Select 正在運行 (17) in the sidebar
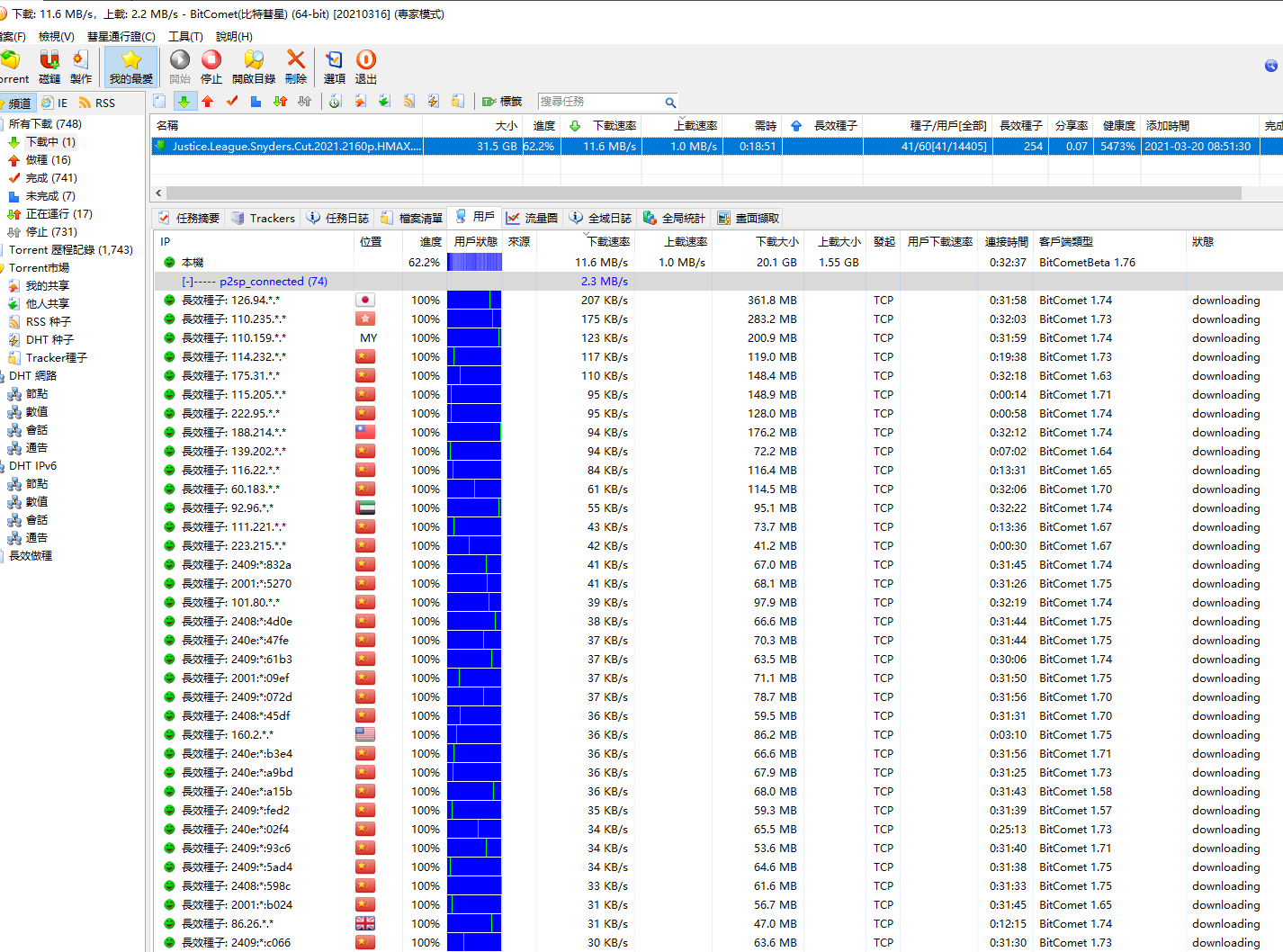This screenshot has height=952, width=1283. [58, 214]
